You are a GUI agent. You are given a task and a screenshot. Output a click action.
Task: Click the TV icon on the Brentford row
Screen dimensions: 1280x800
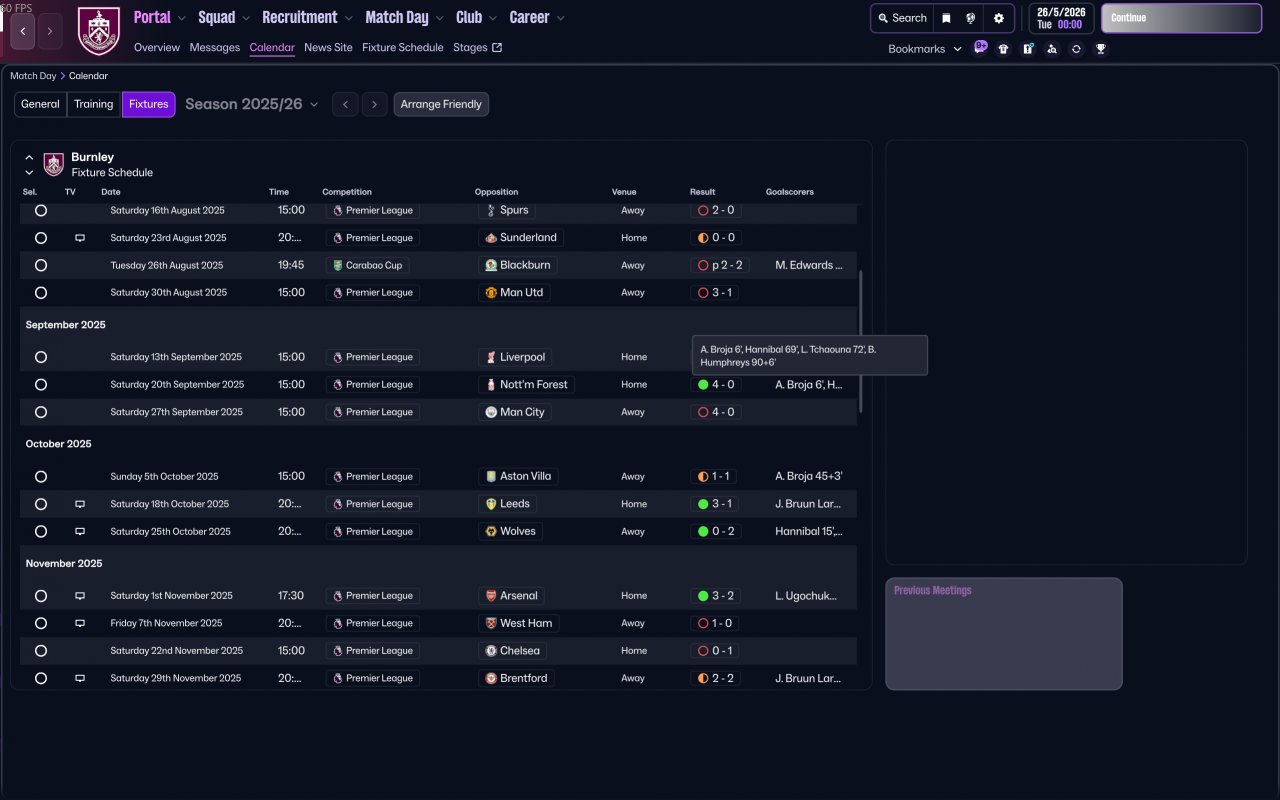[80, 678]
